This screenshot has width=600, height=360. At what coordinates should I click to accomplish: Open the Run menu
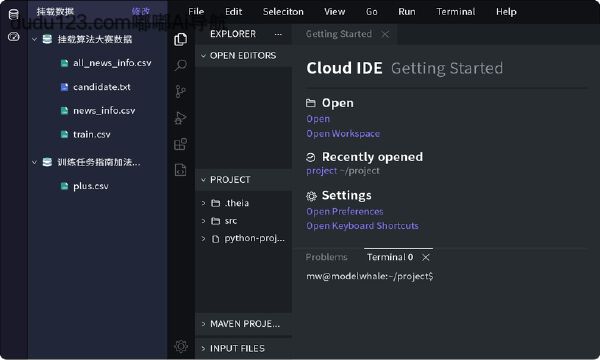(x=407, y=12)
